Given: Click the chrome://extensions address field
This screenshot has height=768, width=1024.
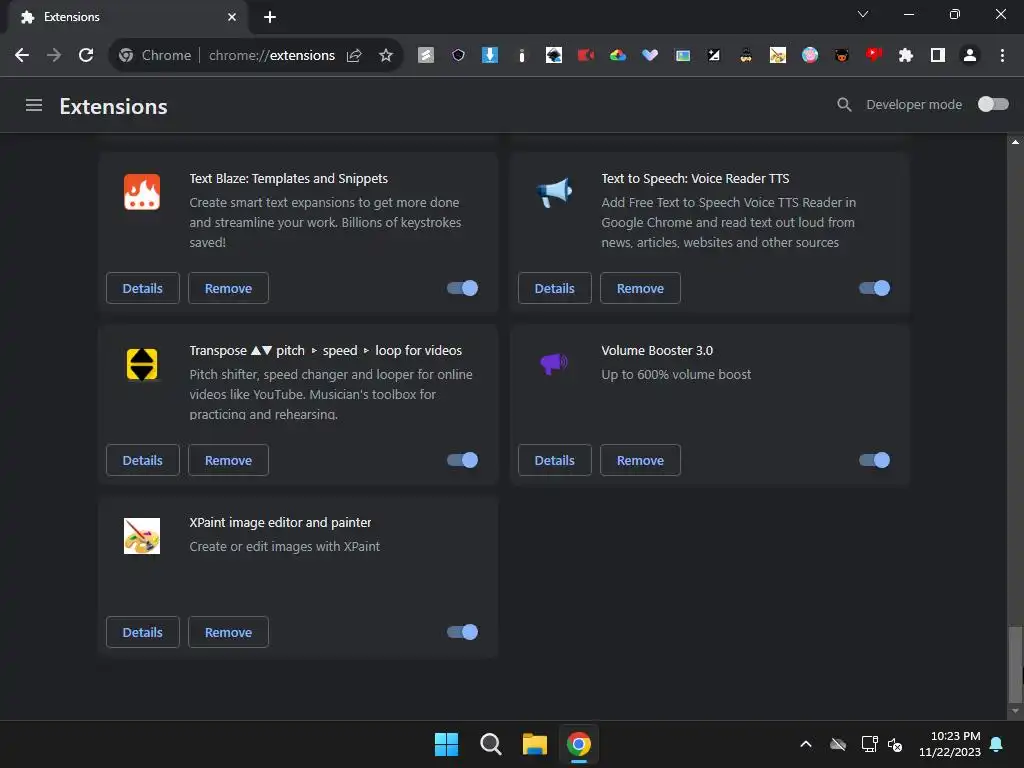Looking at the screenshot, I should tap(272, 55).
